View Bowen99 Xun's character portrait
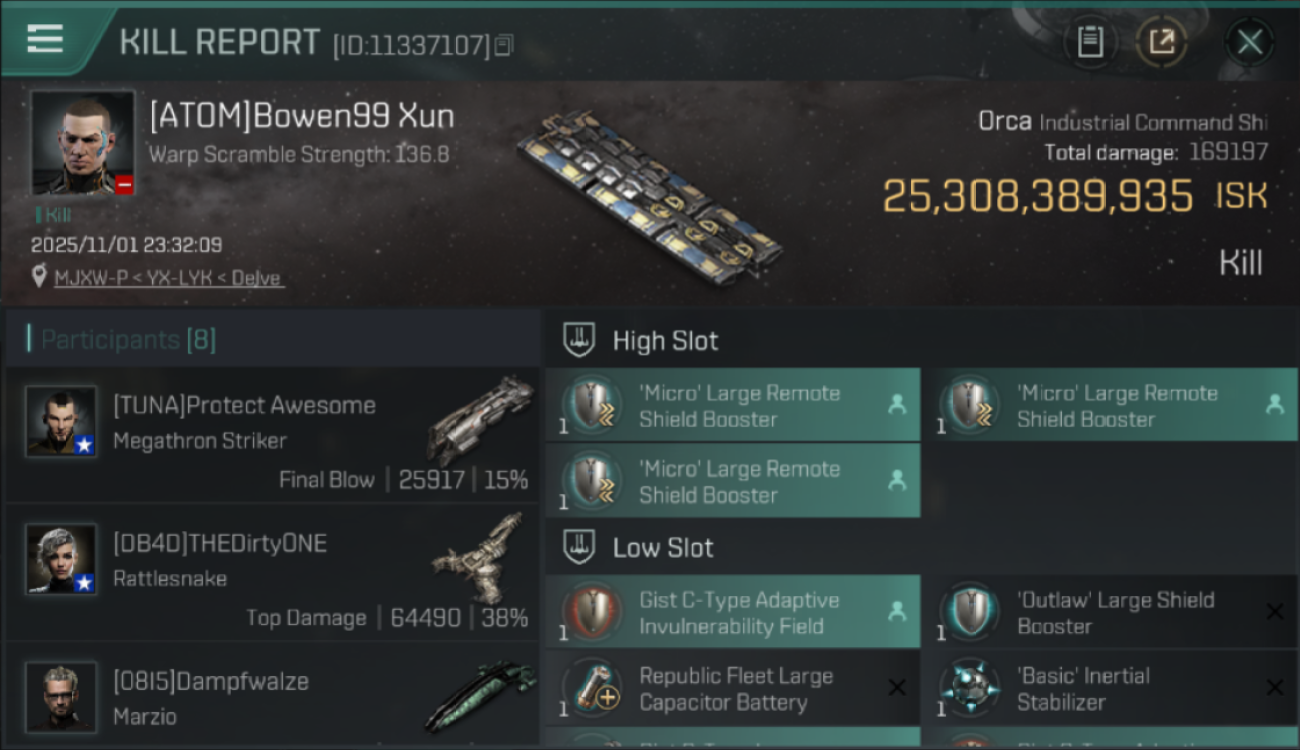Viewport: 1300px width, 750px height. tap(82, 142)
